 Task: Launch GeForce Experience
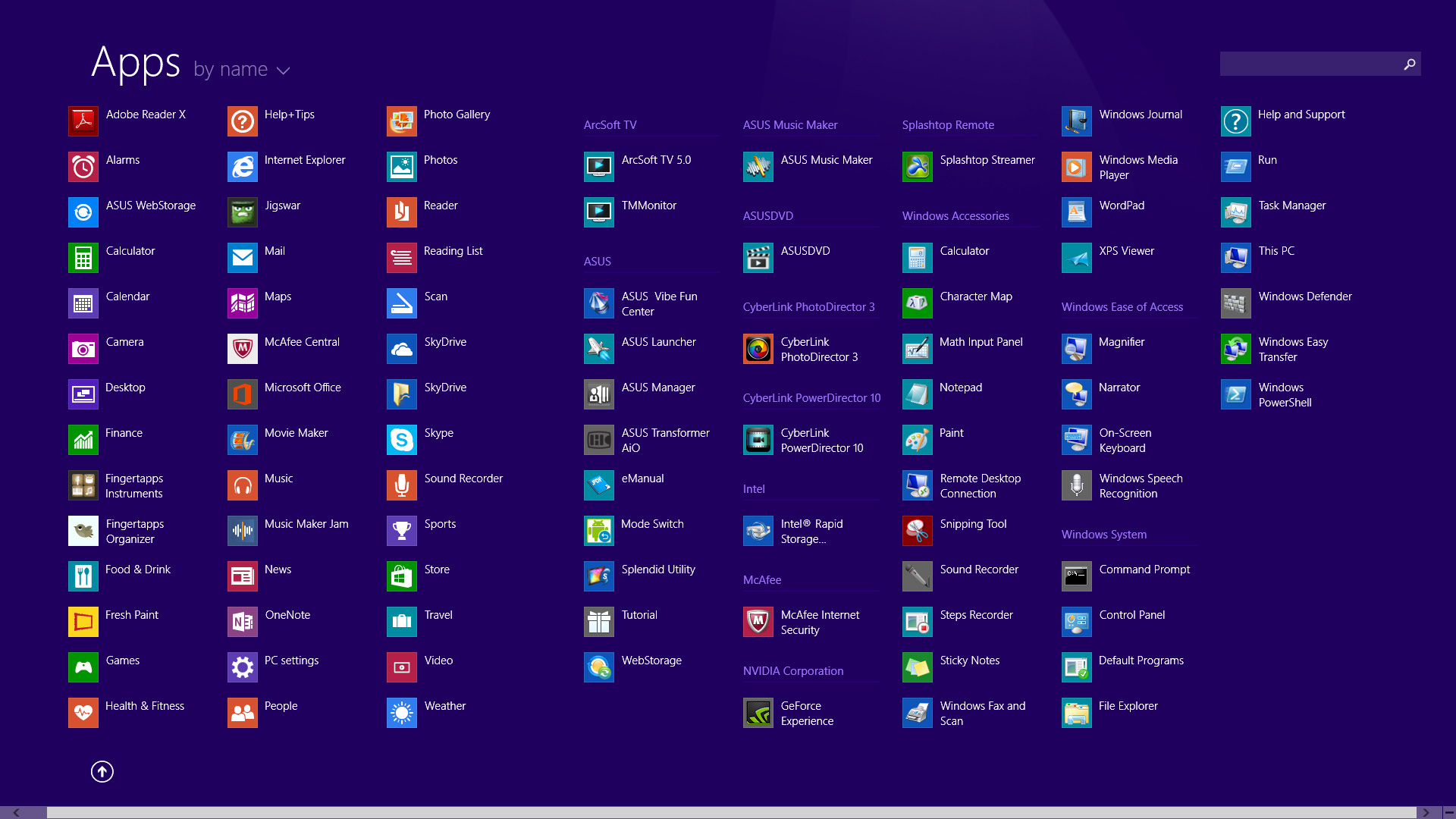click(x=758, y=713)
